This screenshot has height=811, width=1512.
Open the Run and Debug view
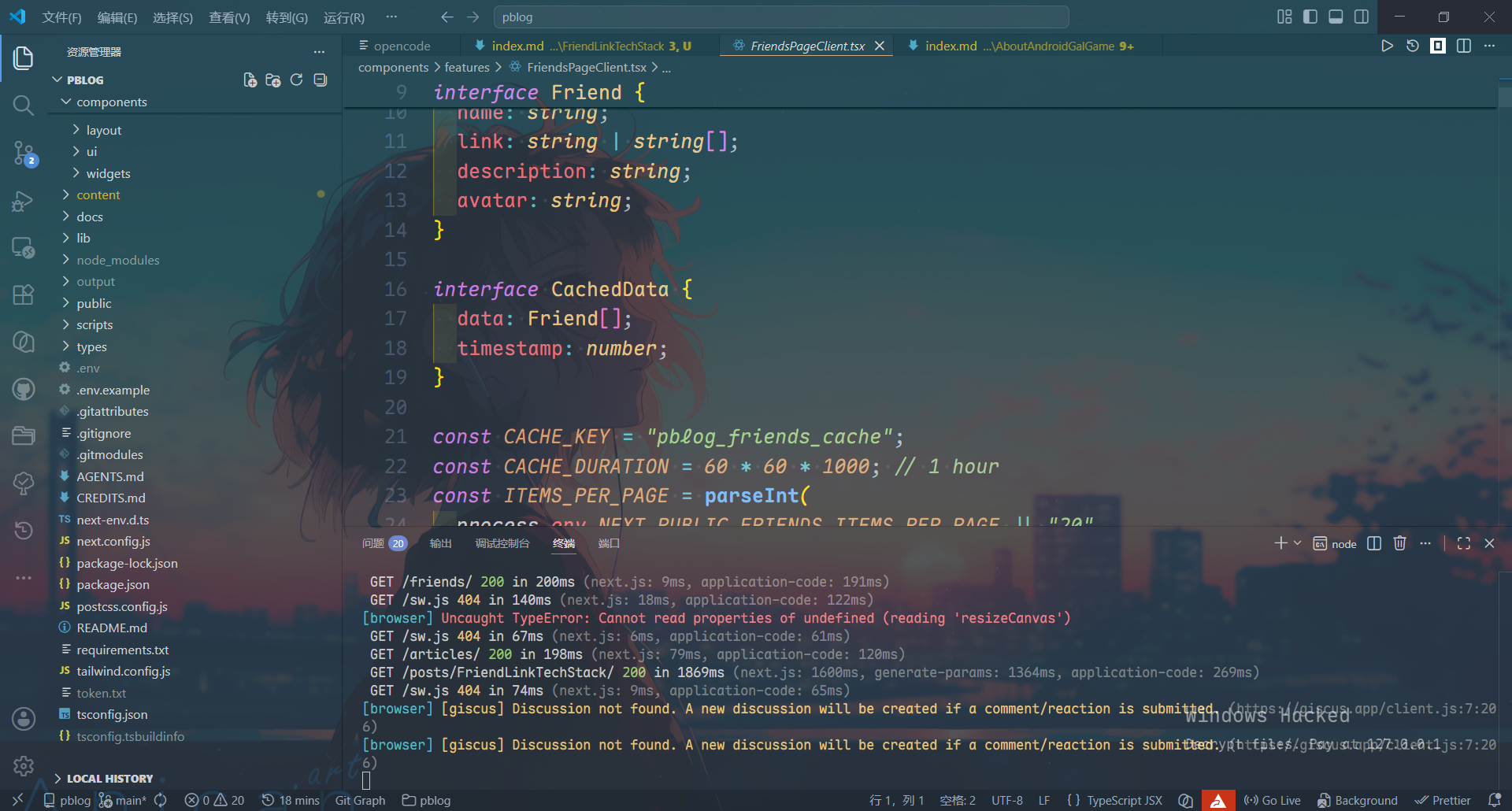pos(24,202)
